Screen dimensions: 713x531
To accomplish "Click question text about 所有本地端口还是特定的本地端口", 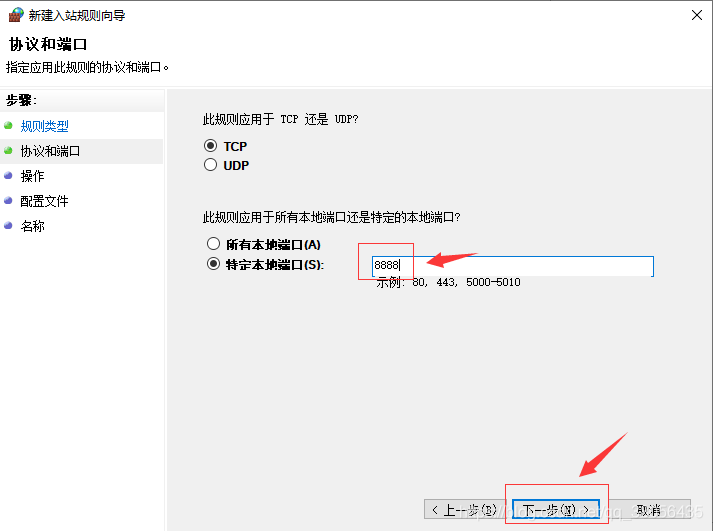I will tap(331, 217).
